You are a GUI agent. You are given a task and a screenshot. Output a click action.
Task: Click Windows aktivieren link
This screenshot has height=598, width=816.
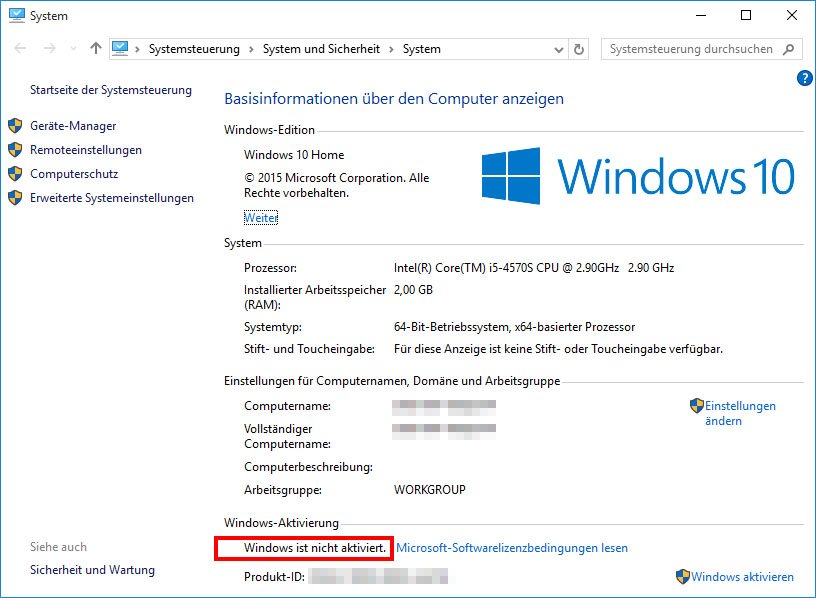[x=742, y=577]
